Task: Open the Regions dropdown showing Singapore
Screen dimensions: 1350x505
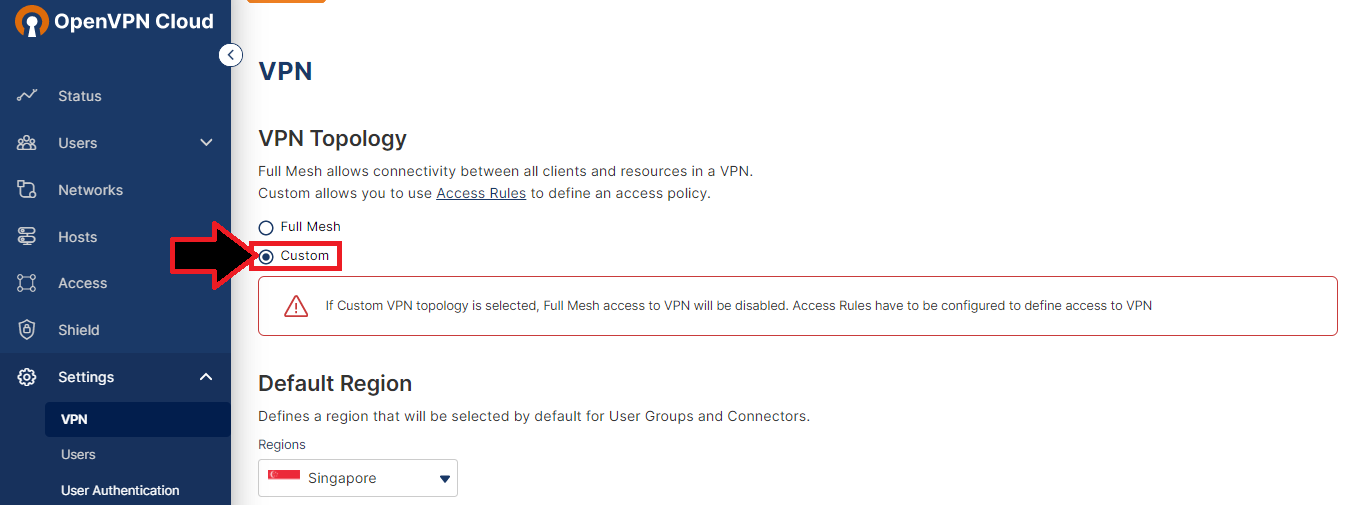Action: click(358, 478)
